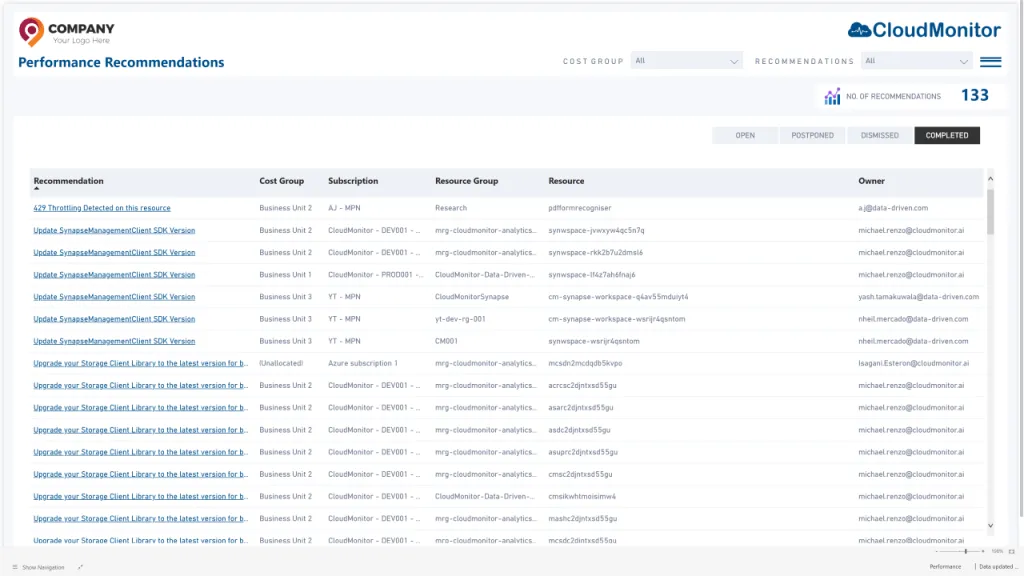
Task: Sort by the Resource Group column header
Action: tap(466, 181)
